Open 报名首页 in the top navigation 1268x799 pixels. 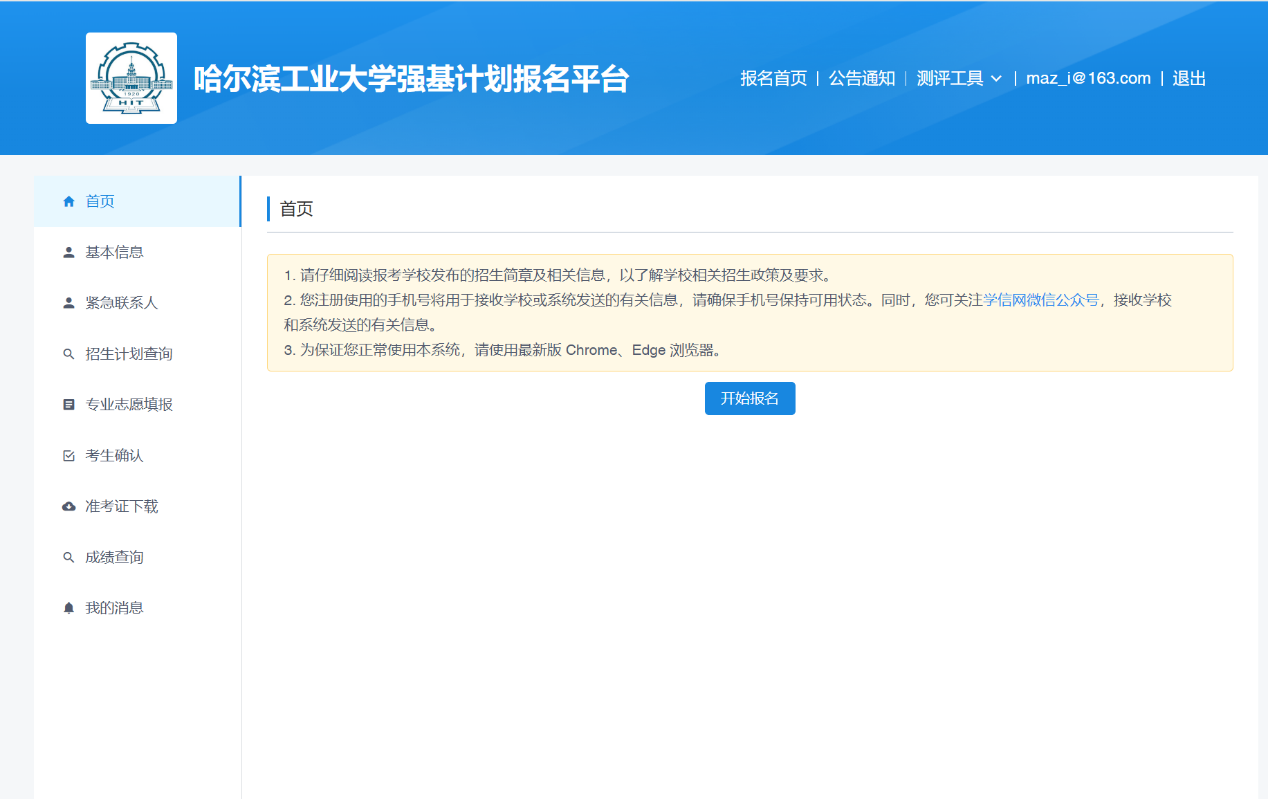pos(773,78)
